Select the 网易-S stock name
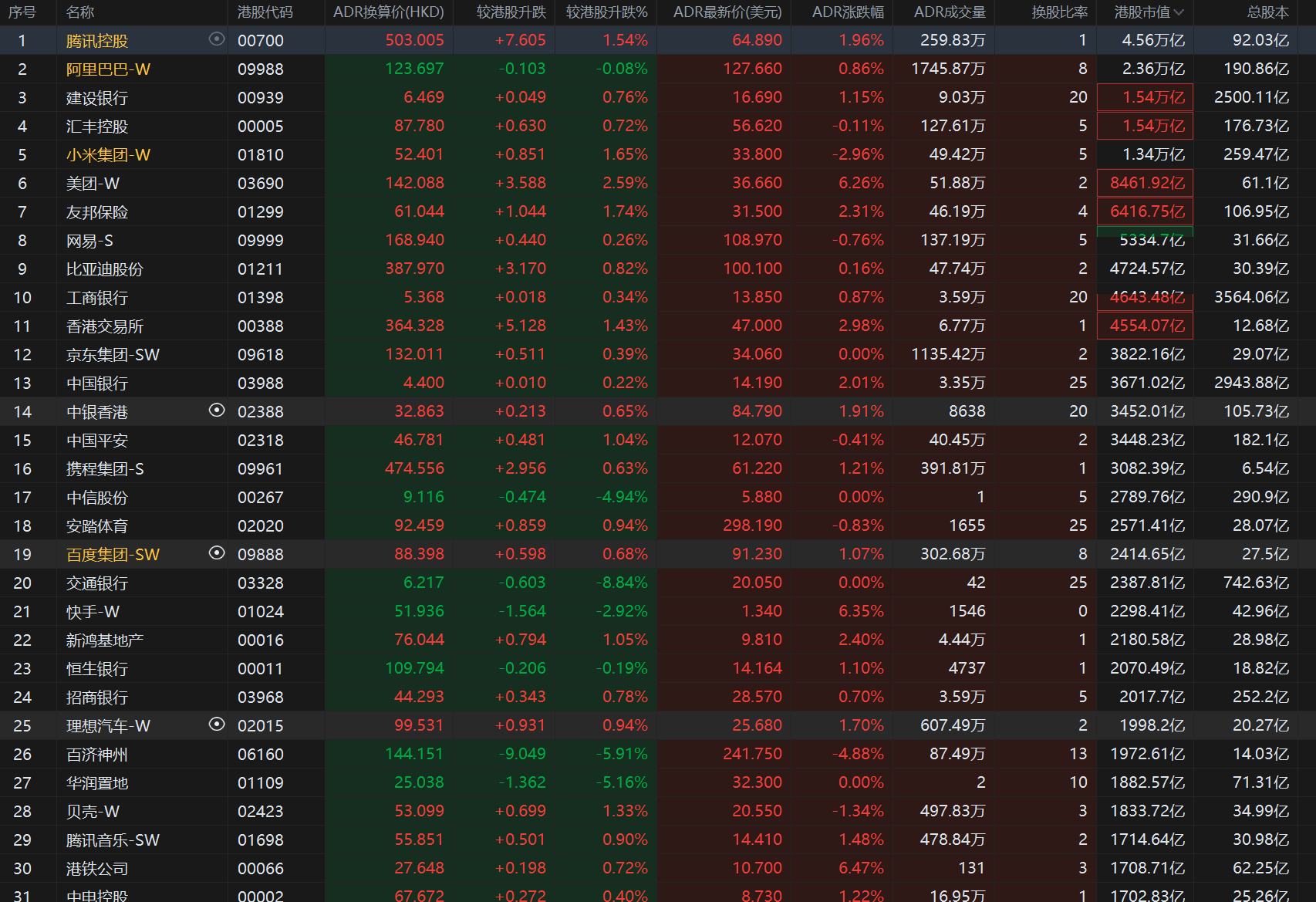Screen dimensions: 1316x902 [89, 240]
